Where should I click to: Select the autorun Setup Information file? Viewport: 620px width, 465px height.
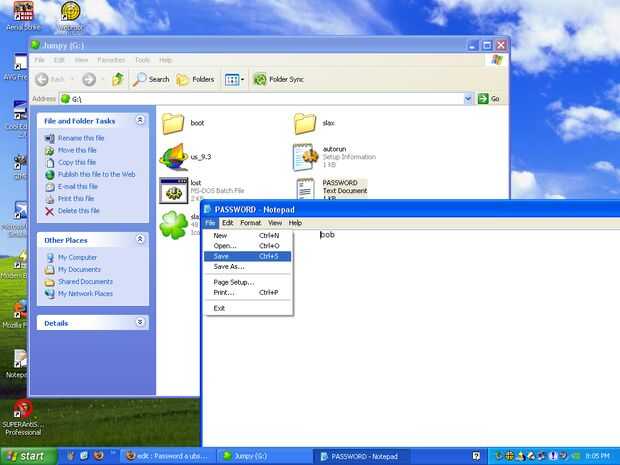305,157
